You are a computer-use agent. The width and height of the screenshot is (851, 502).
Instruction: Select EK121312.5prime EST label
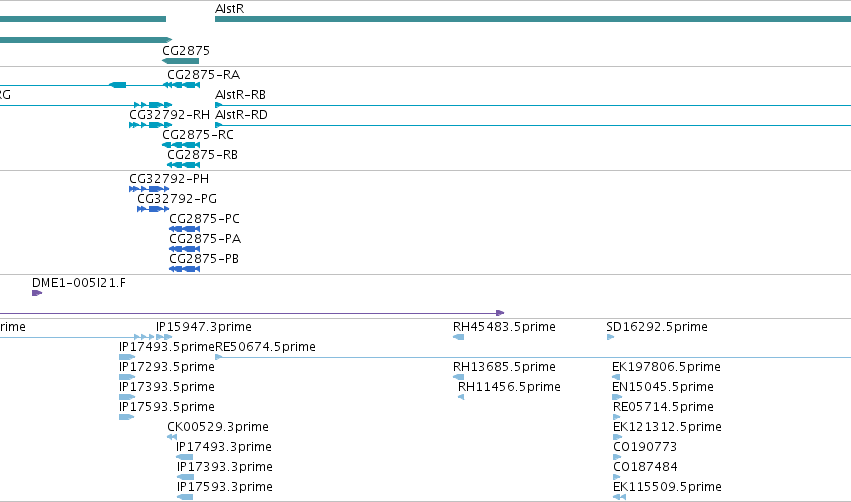667,428
